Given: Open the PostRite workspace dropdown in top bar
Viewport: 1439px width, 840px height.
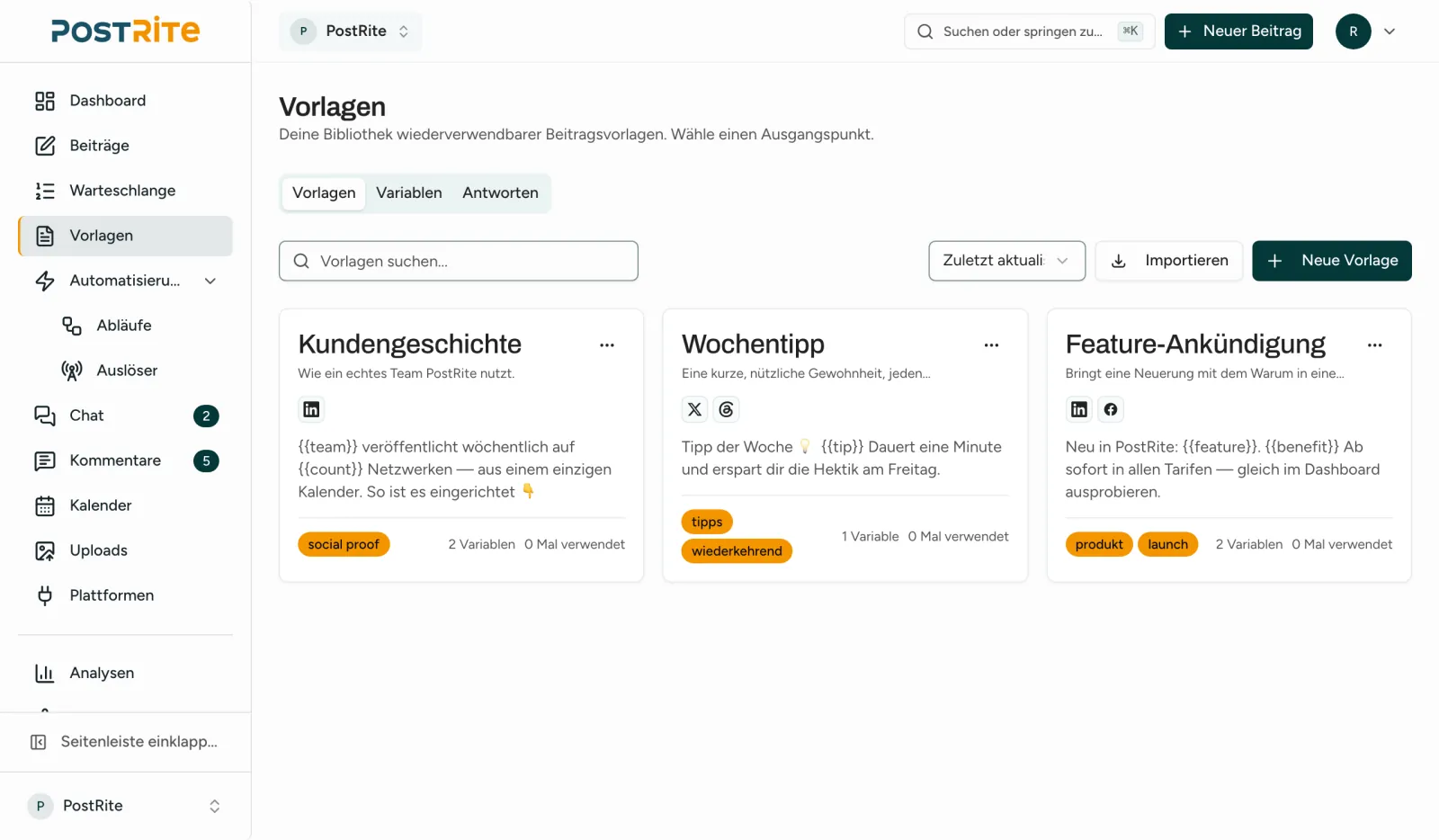Looking at the screenshot, I should coord(350,31).
